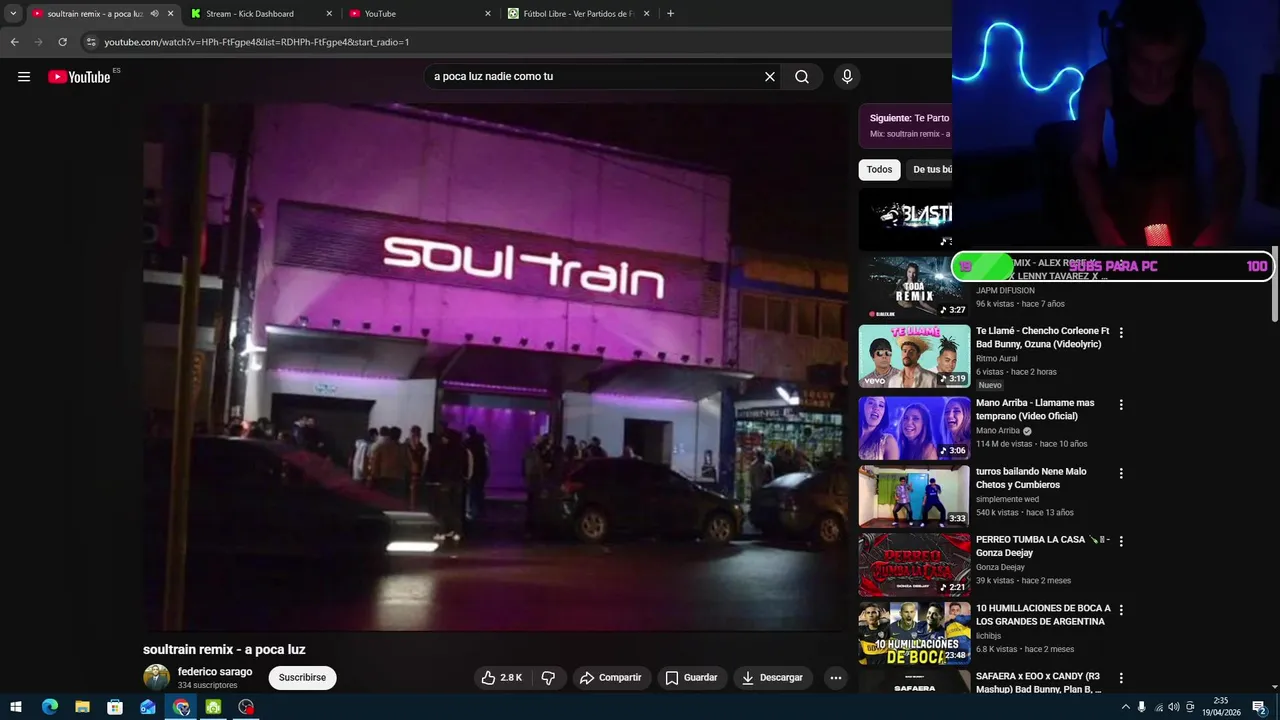Viewport: 1280px width, 720px height.
Task: Go back in browser history
Action: [x=14, y=42]
